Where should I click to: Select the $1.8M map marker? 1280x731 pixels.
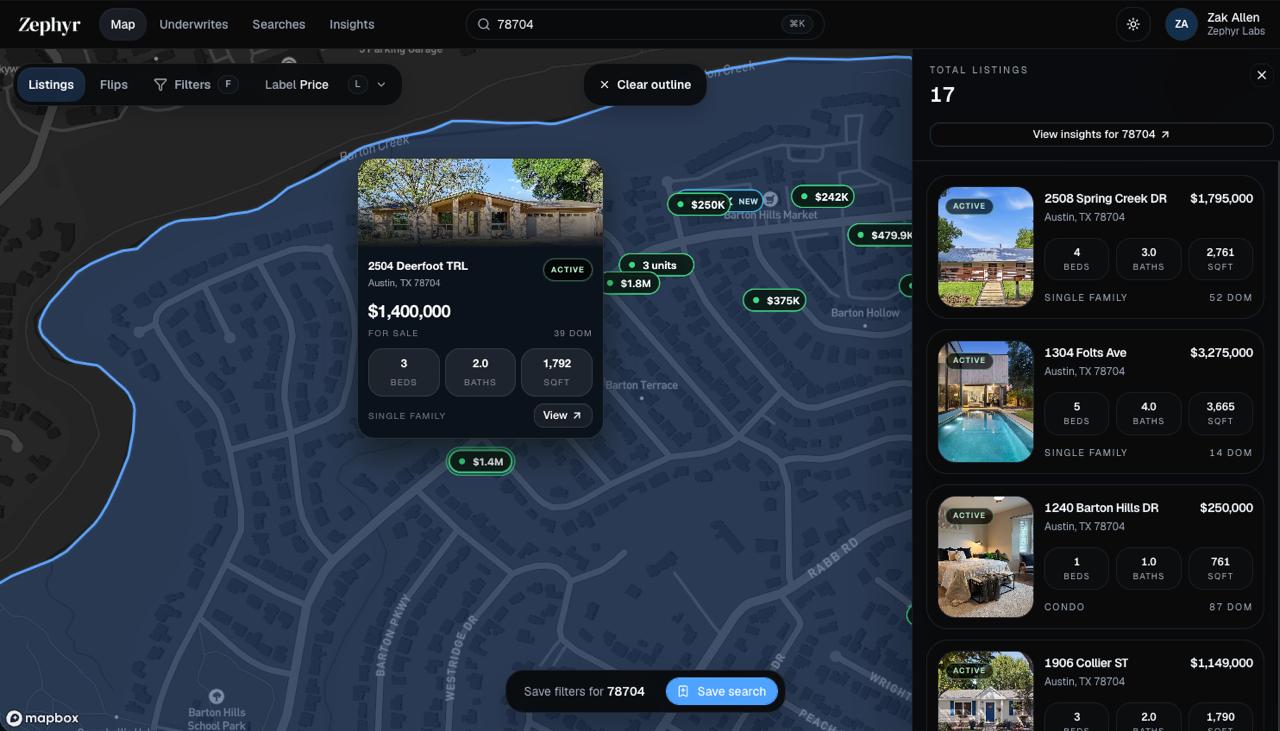[630, 283]
